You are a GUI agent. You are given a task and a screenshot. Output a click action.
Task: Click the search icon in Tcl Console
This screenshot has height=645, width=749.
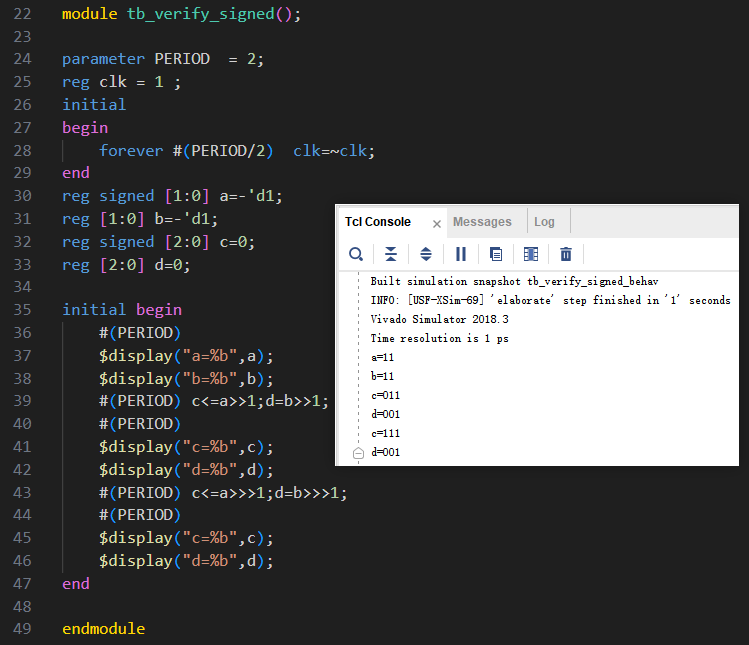[x=356, y=254]
